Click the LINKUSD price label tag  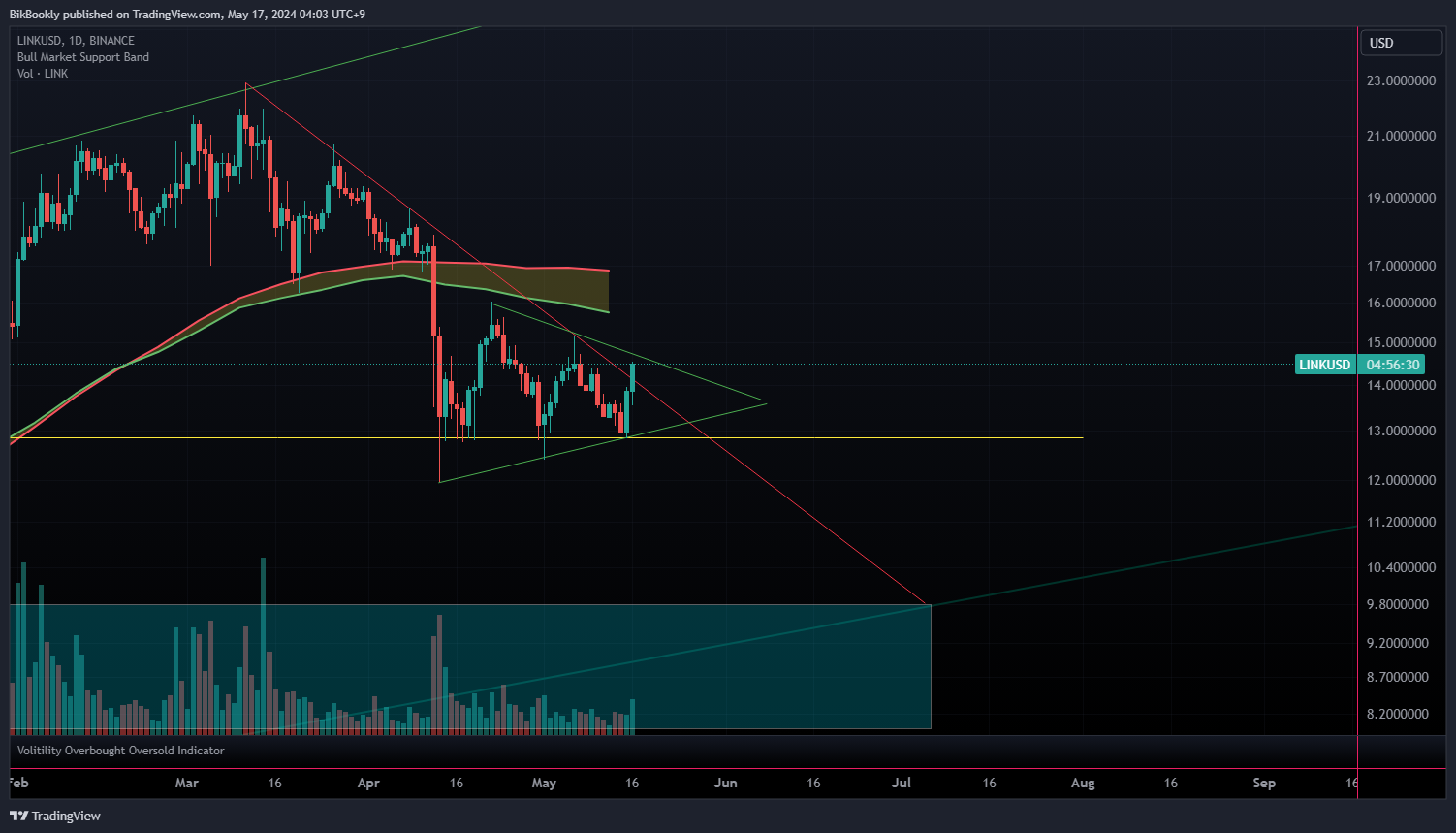(x=1324, y=365)
